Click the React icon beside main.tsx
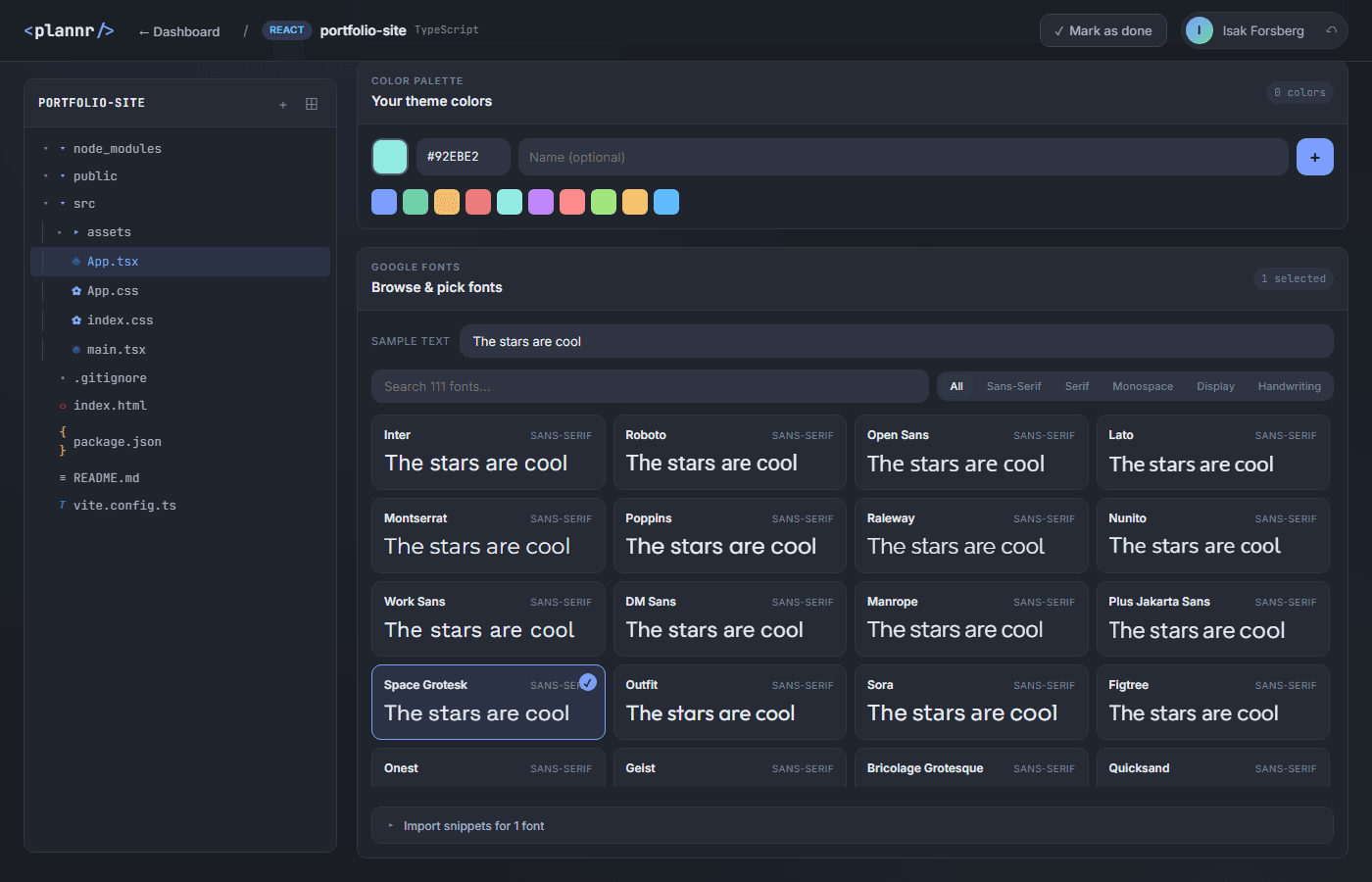This screenshot has width=1372, height=882. tap(76, 350)
